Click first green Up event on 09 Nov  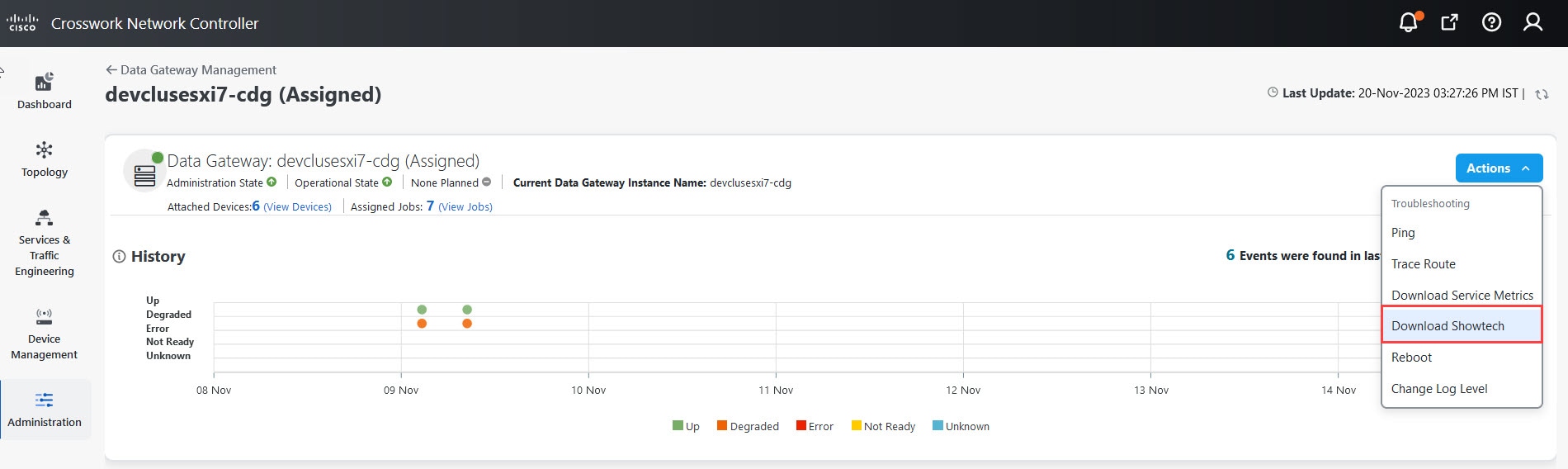[422, 310]
